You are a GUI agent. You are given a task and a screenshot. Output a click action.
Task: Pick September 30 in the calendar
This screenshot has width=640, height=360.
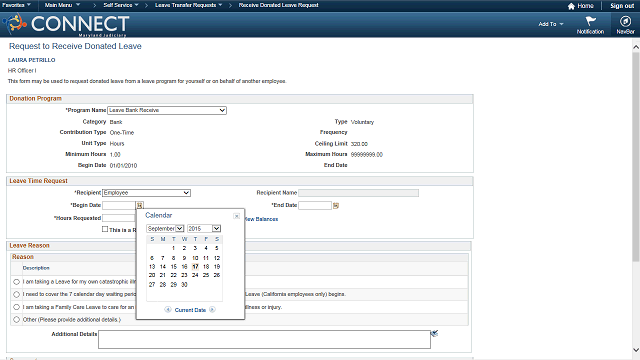click(184, 285)
